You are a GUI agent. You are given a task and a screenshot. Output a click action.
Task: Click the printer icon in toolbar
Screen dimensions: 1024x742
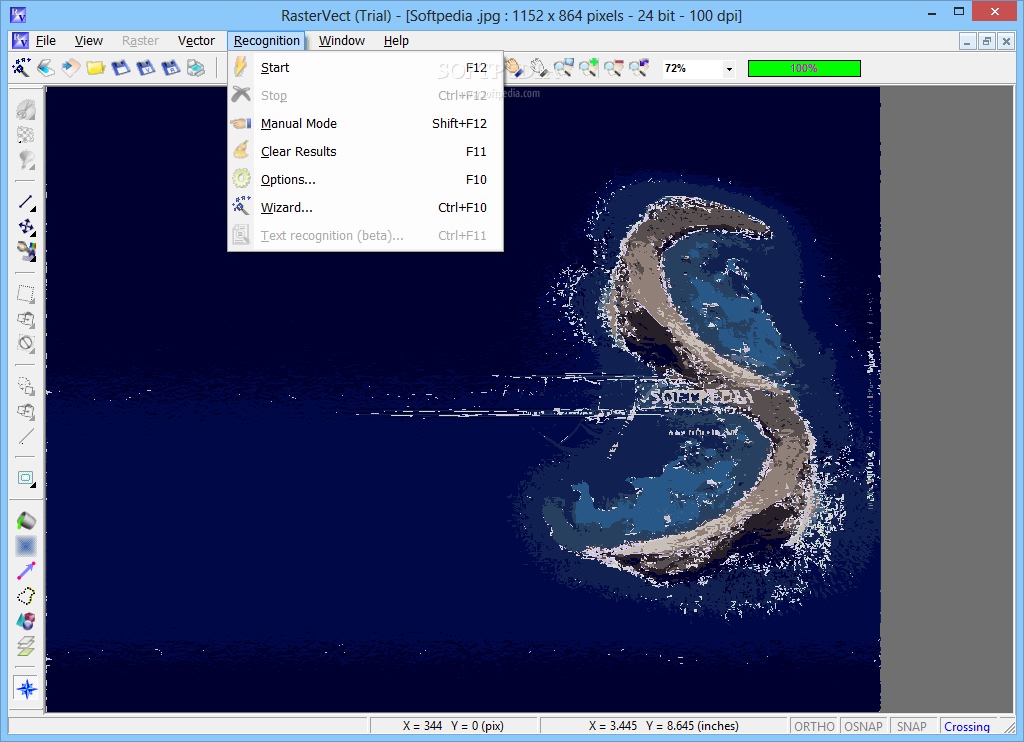coord(196,67)
